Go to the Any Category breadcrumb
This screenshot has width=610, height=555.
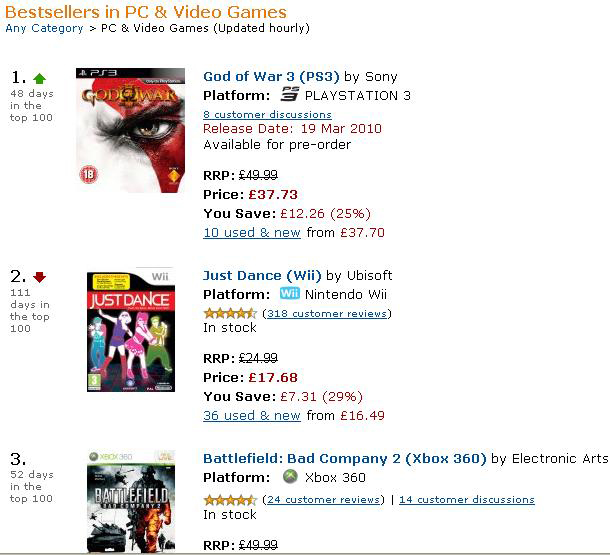tap(44, 28)
